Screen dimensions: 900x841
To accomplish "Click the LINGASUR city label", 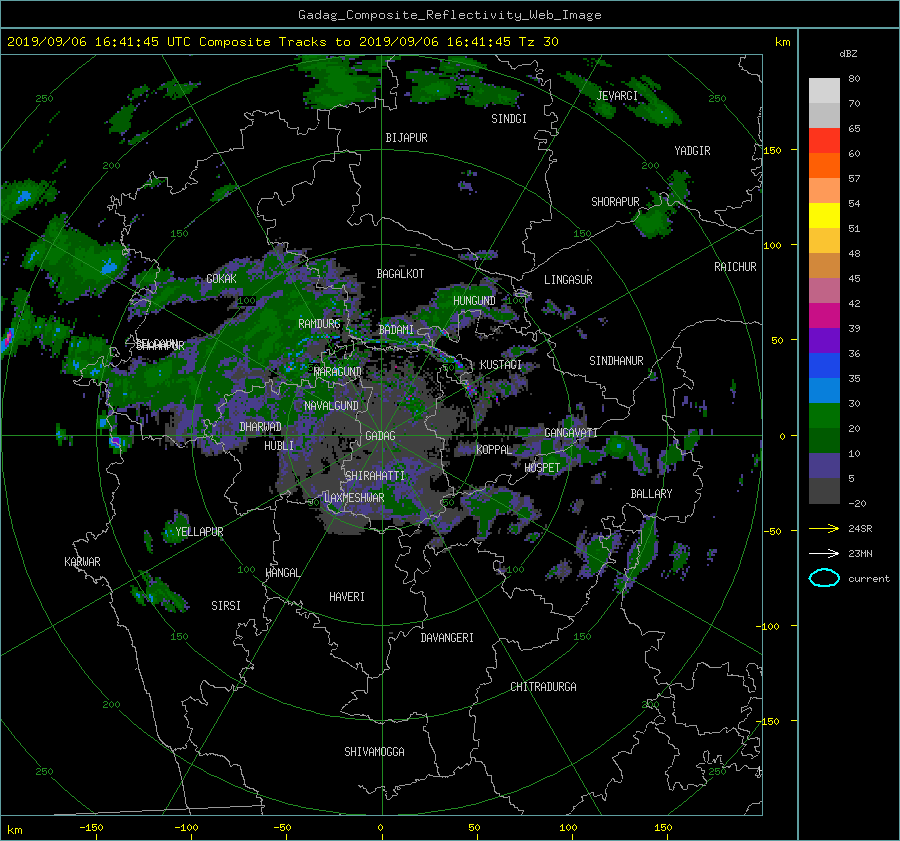I will click(x=568, y=280).
